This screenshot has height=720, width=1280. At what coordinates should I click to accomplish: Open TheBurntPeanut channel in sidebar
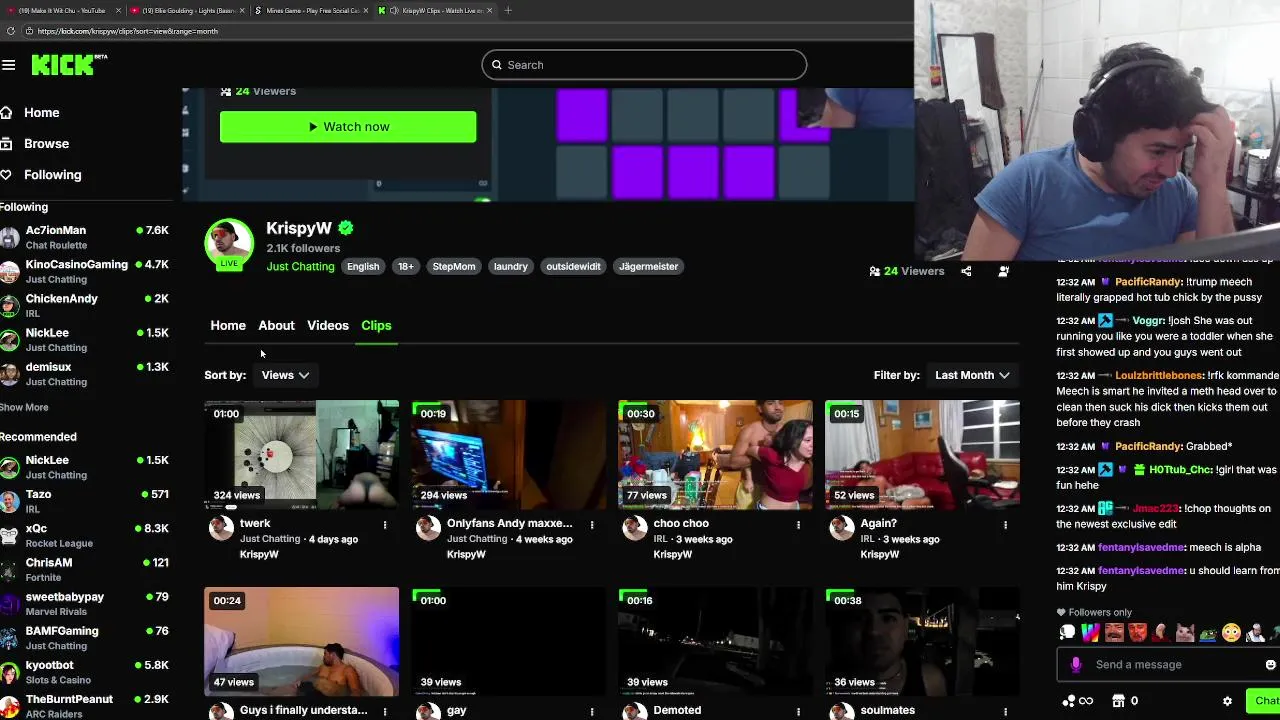point(85,706)
